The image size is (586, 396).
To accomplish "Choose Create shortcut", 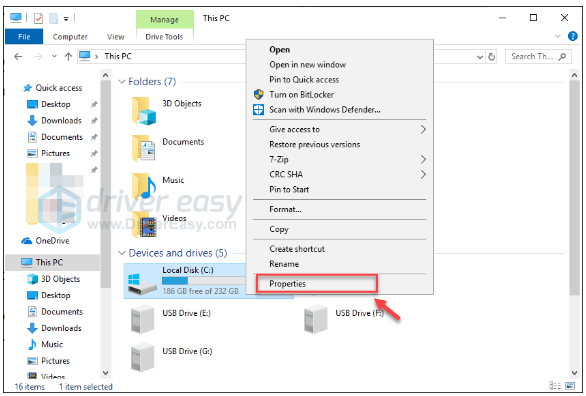I will pyautogui.click(x=297, y=249).
